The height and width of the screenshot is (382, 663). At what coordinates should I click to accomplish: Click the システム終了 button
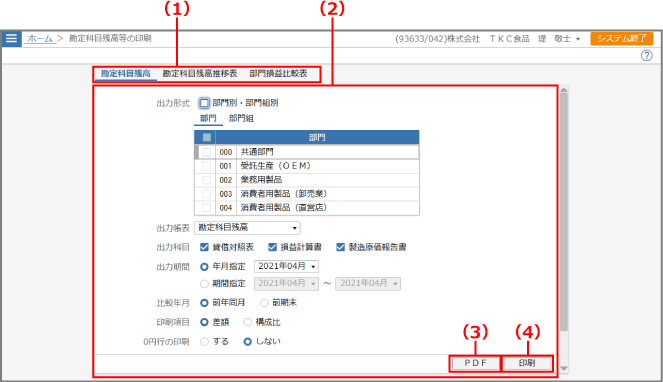(x=622, y=38)
